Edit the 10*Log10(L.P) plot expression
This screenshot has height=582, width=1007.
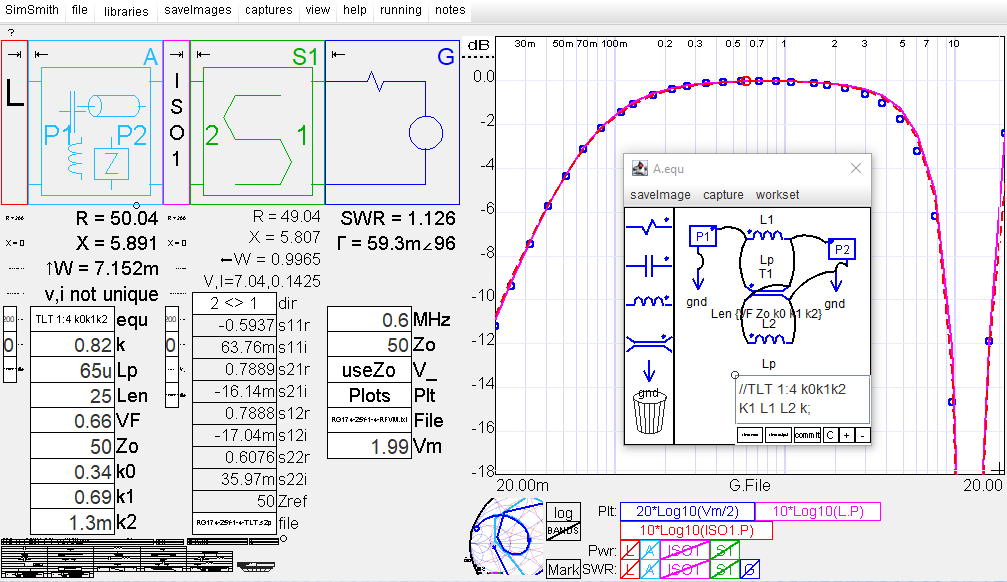click(818, 511)
